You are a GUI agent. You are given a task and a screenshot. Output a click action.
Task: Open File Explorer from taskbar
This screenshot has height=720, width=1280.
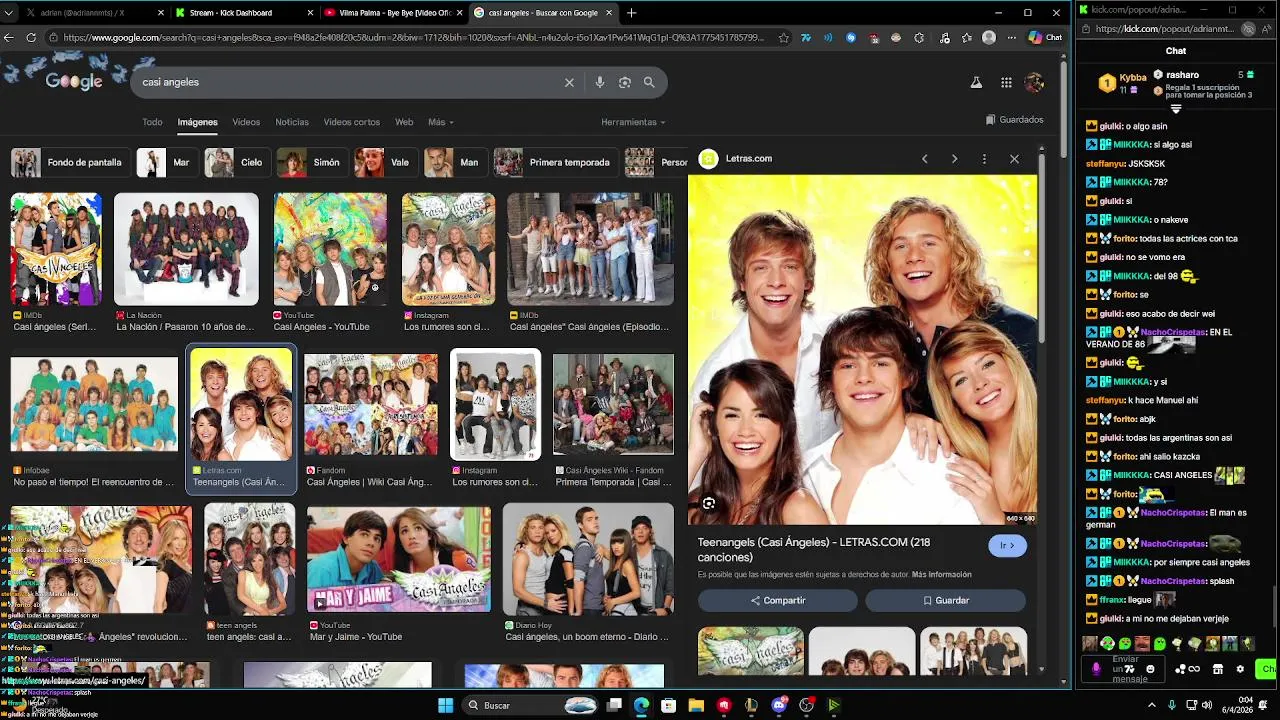696,705
